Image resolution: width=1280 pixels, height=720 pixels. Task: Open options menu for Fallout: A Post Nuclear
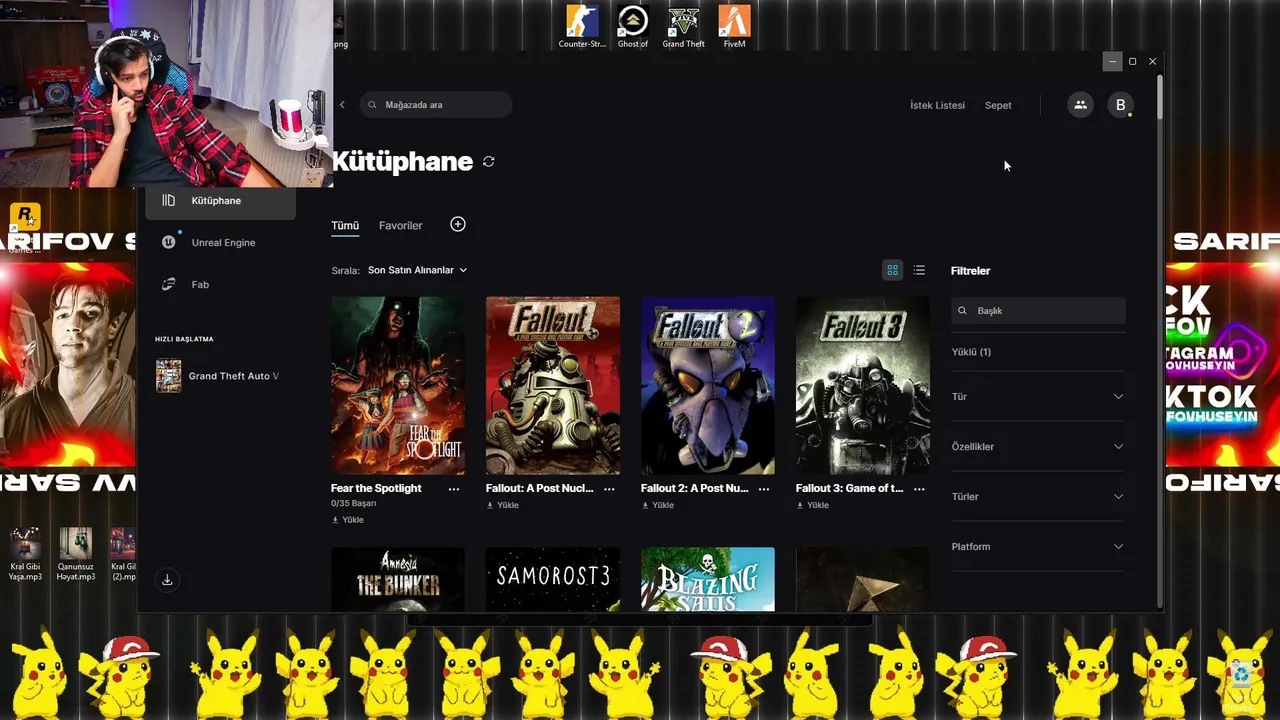click(609, 488)
